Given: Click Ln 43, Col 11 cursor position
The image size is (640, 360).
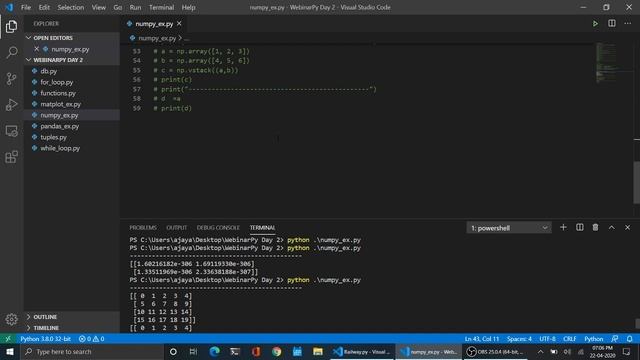Looking at the screenshot, I should 482,339.
